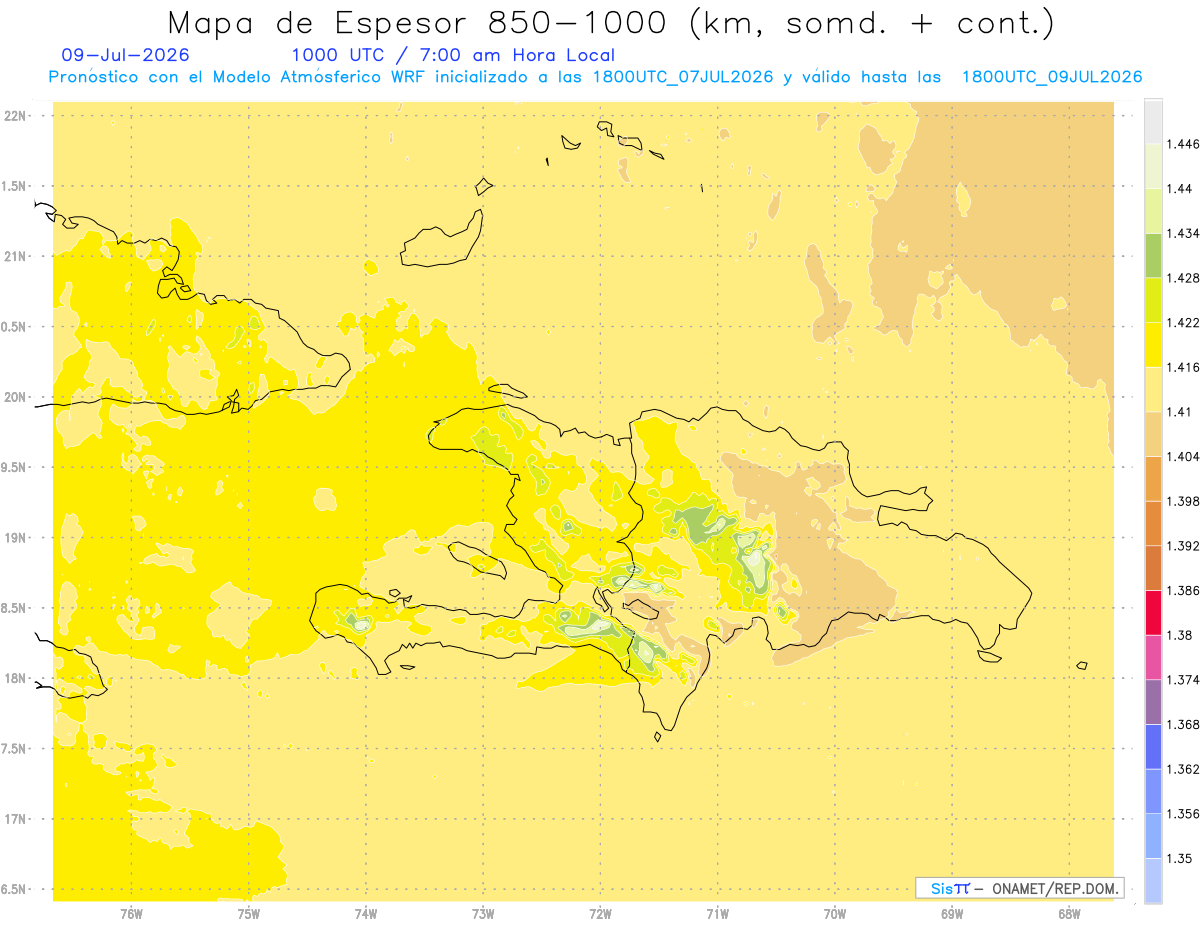Click the '75W' longitude label
1200x927 pixels.
249,914
